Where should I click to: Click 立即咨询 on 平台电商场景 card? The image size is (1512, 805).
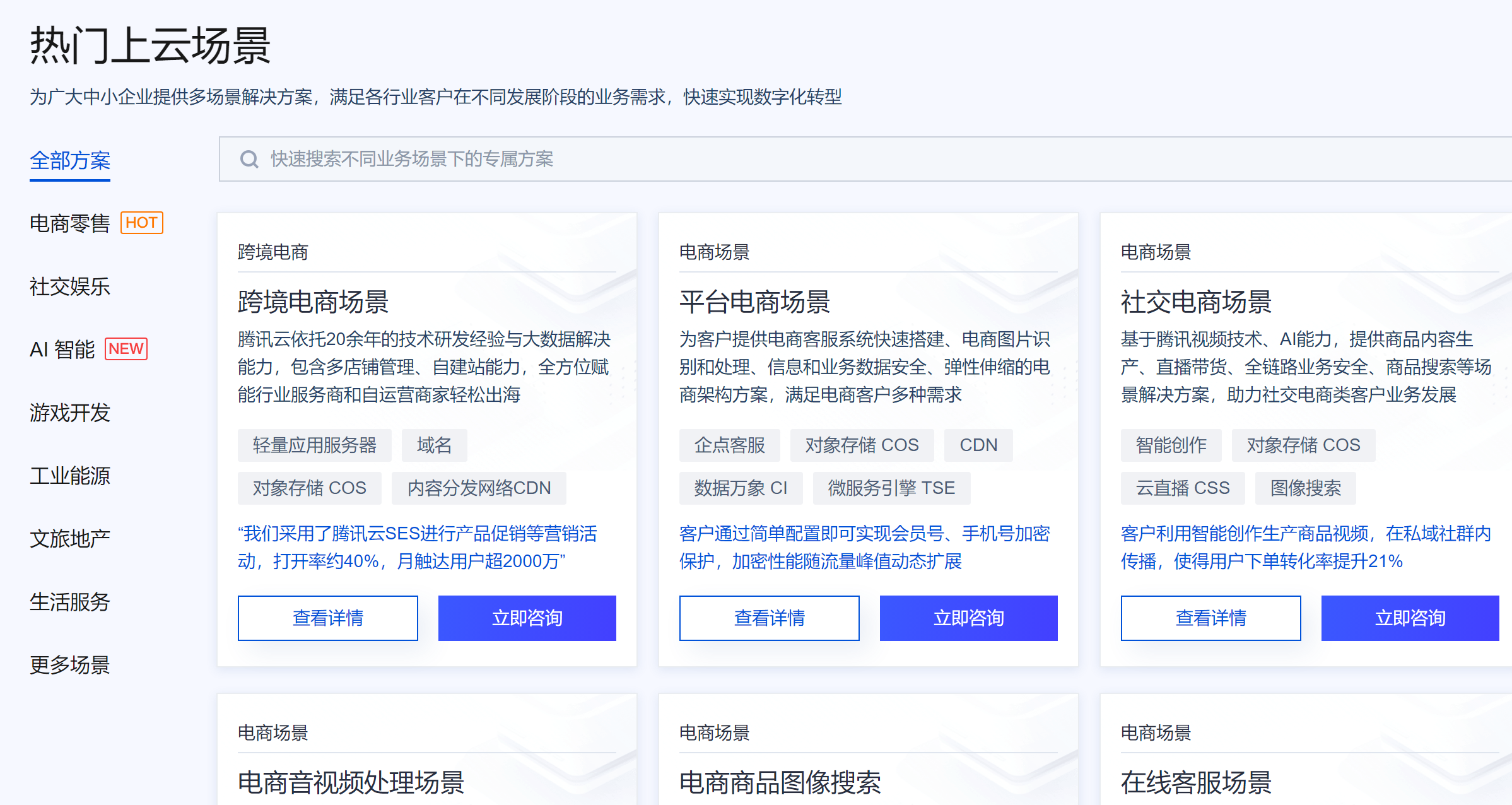coord(968,618)
